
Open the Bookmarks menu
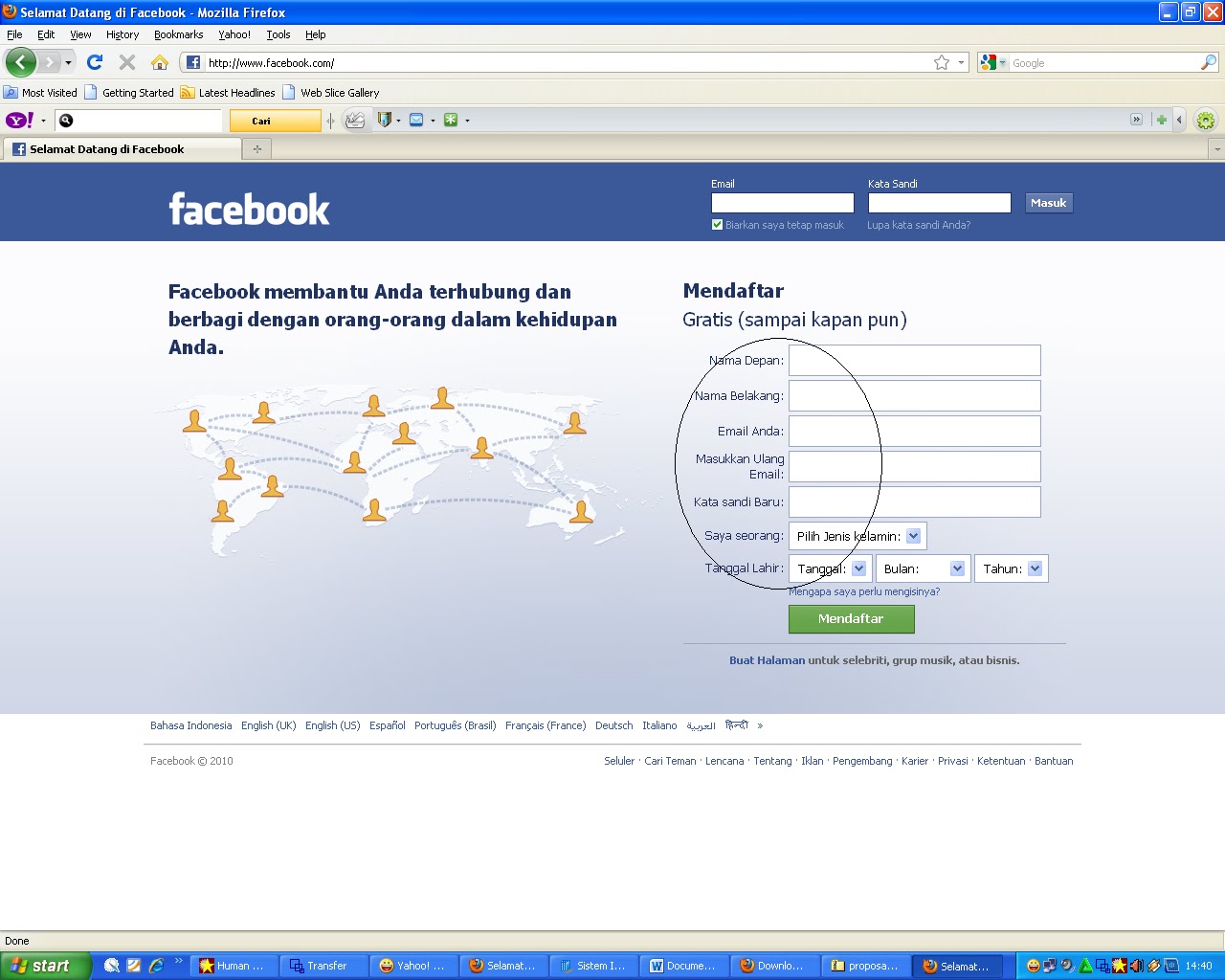178,34
